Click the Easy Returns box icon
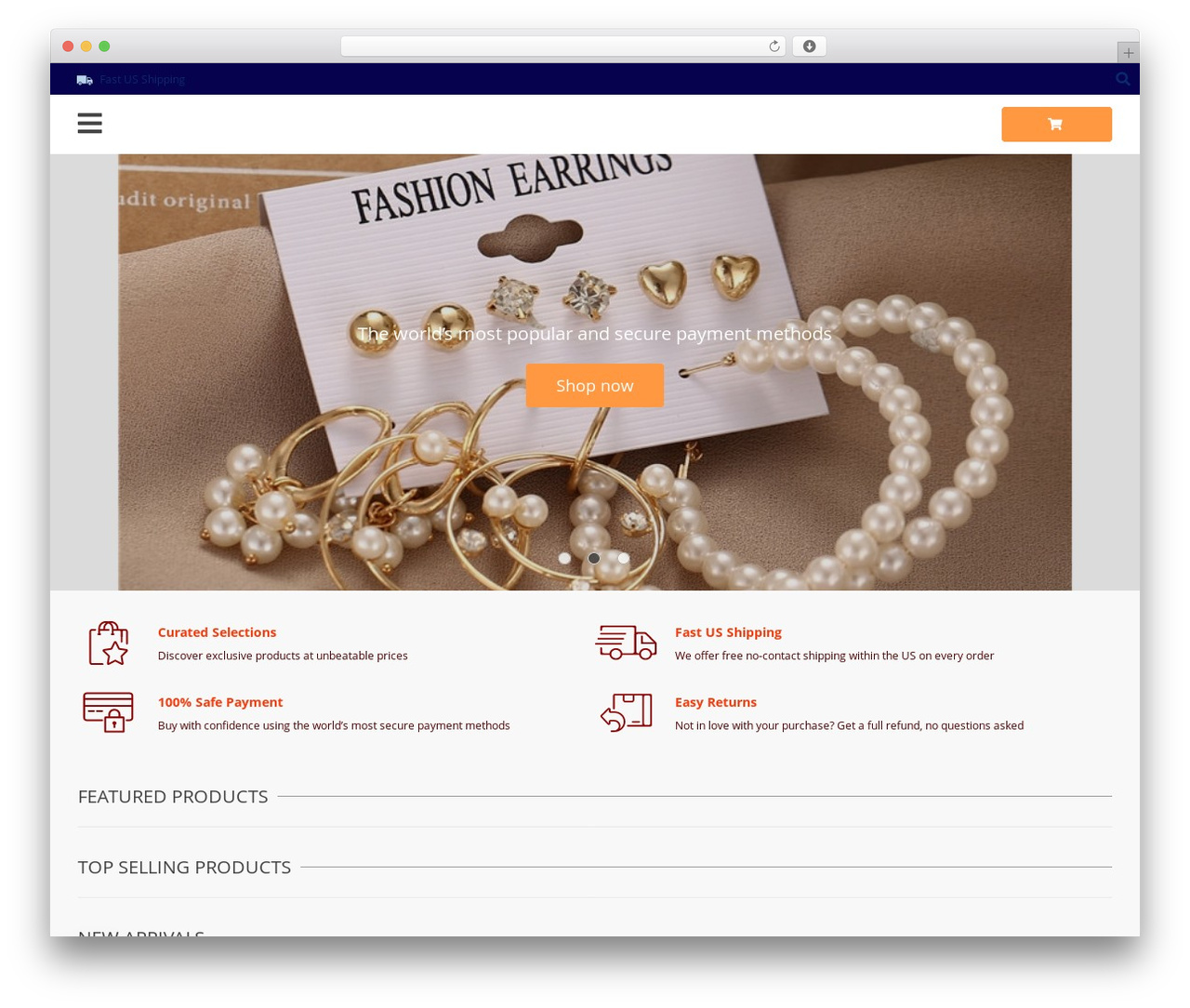This screenshot has height=1008, width=1190. (x=626, y=712)
